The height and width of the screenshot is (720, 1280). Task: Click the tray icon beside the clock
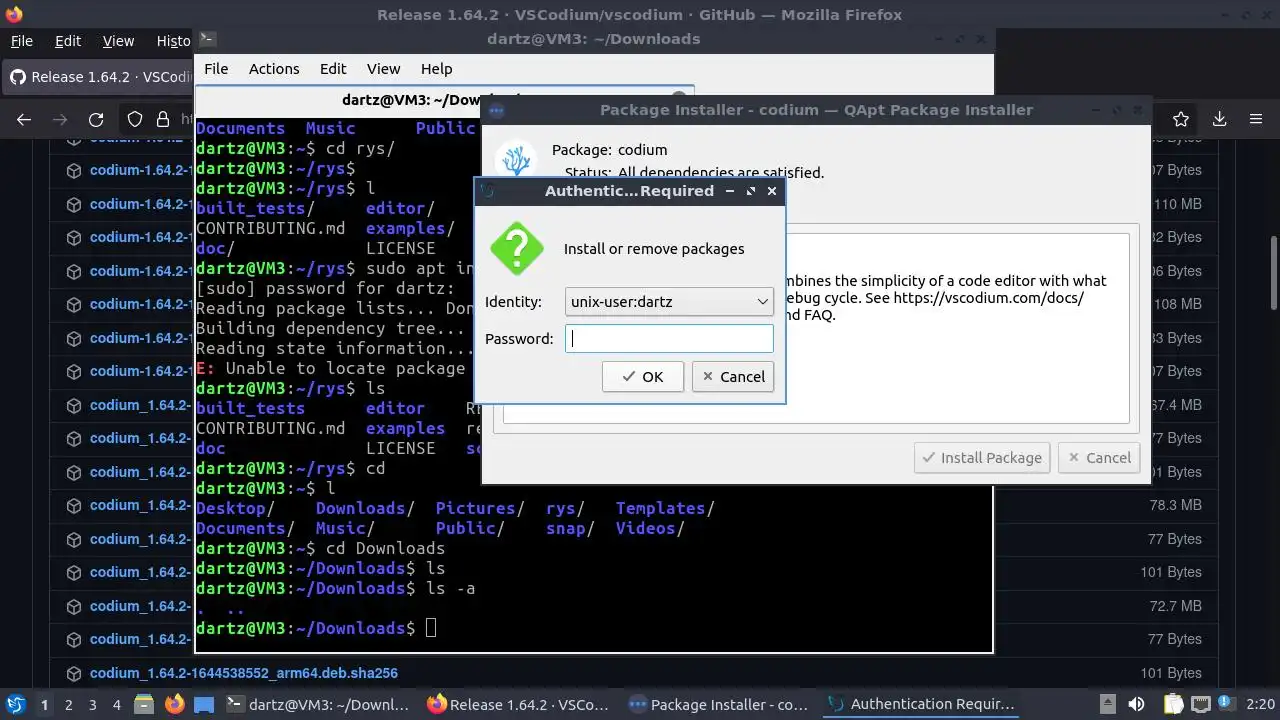click(x=1227, y=704)
